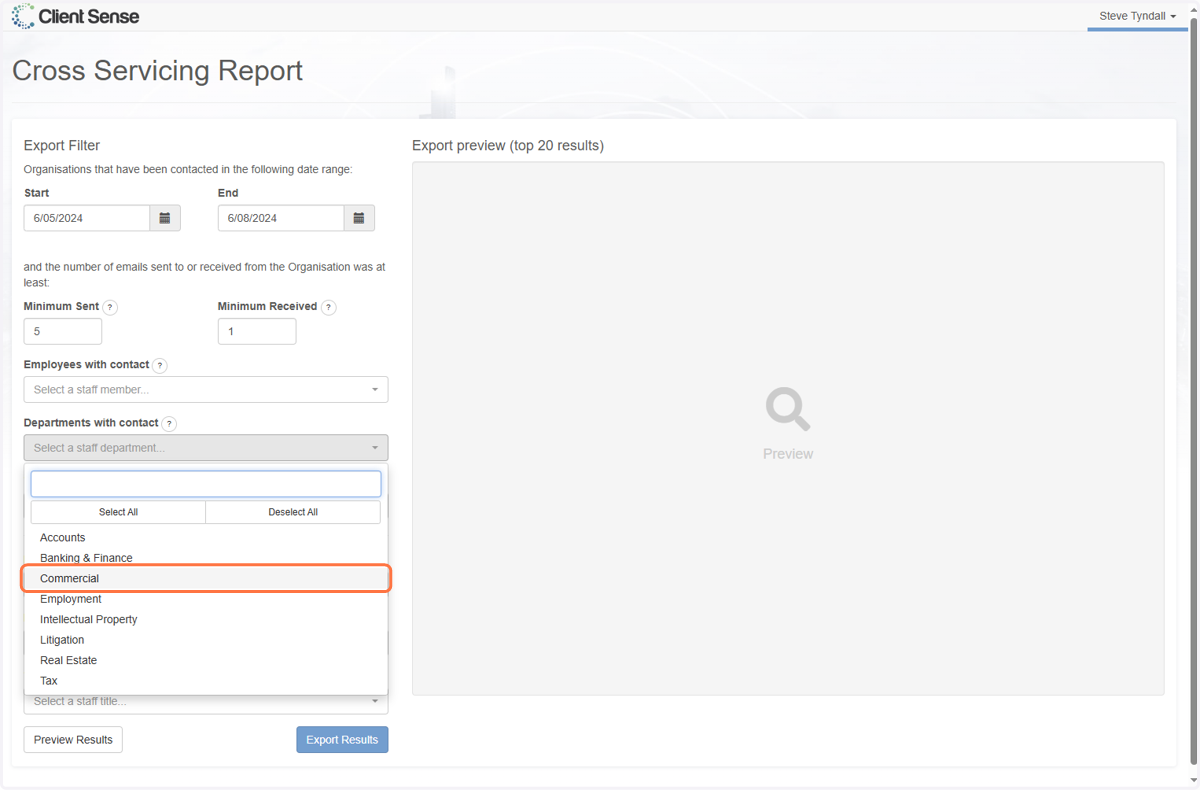The image size is (1200, 790).
Task: Collapse the staff department dropdown
Action: (x=206, y=448)
